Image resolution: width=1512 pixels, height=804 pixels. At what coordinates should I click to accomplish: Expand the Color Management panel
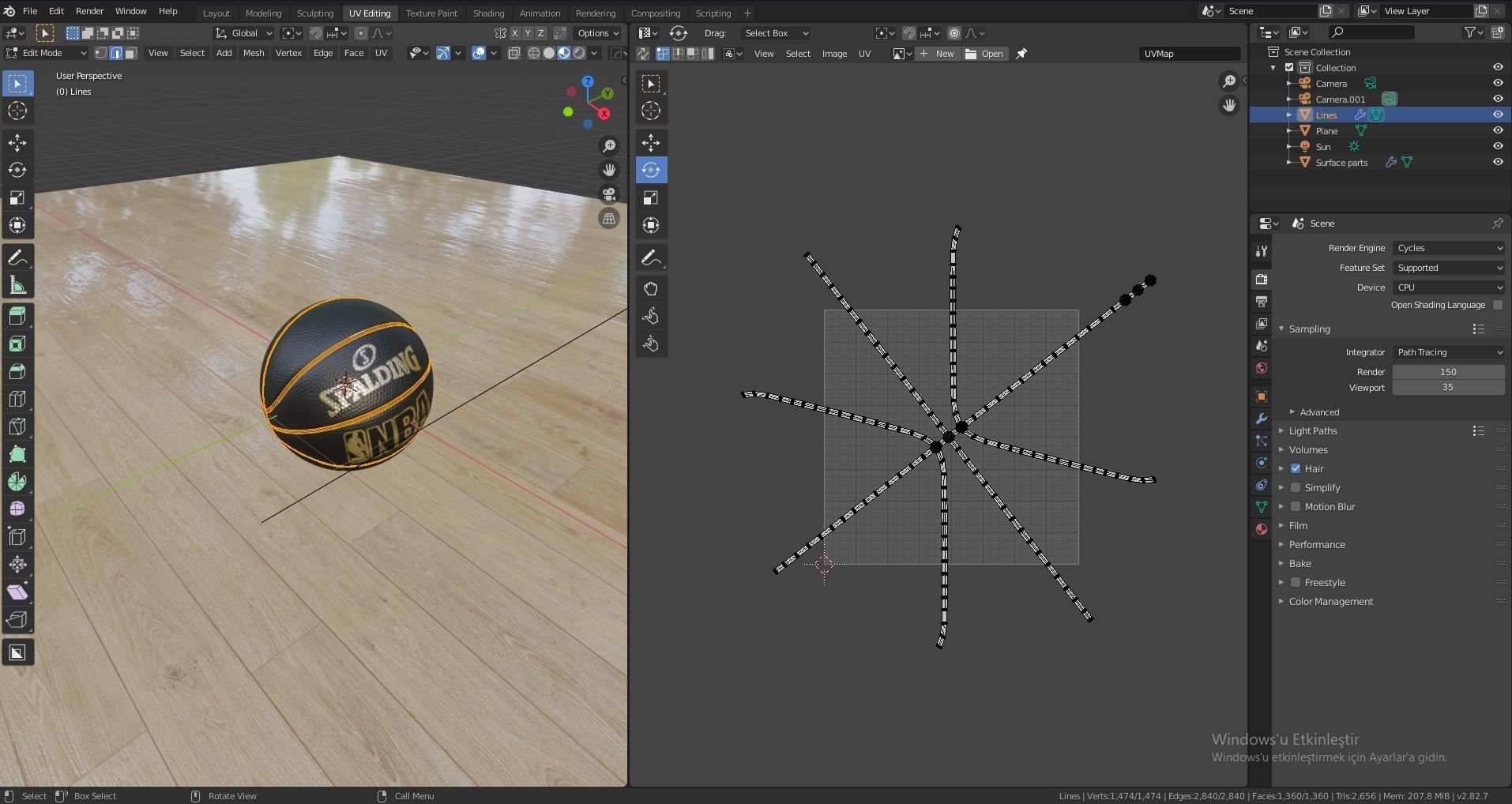click(x=1330, y=602)
